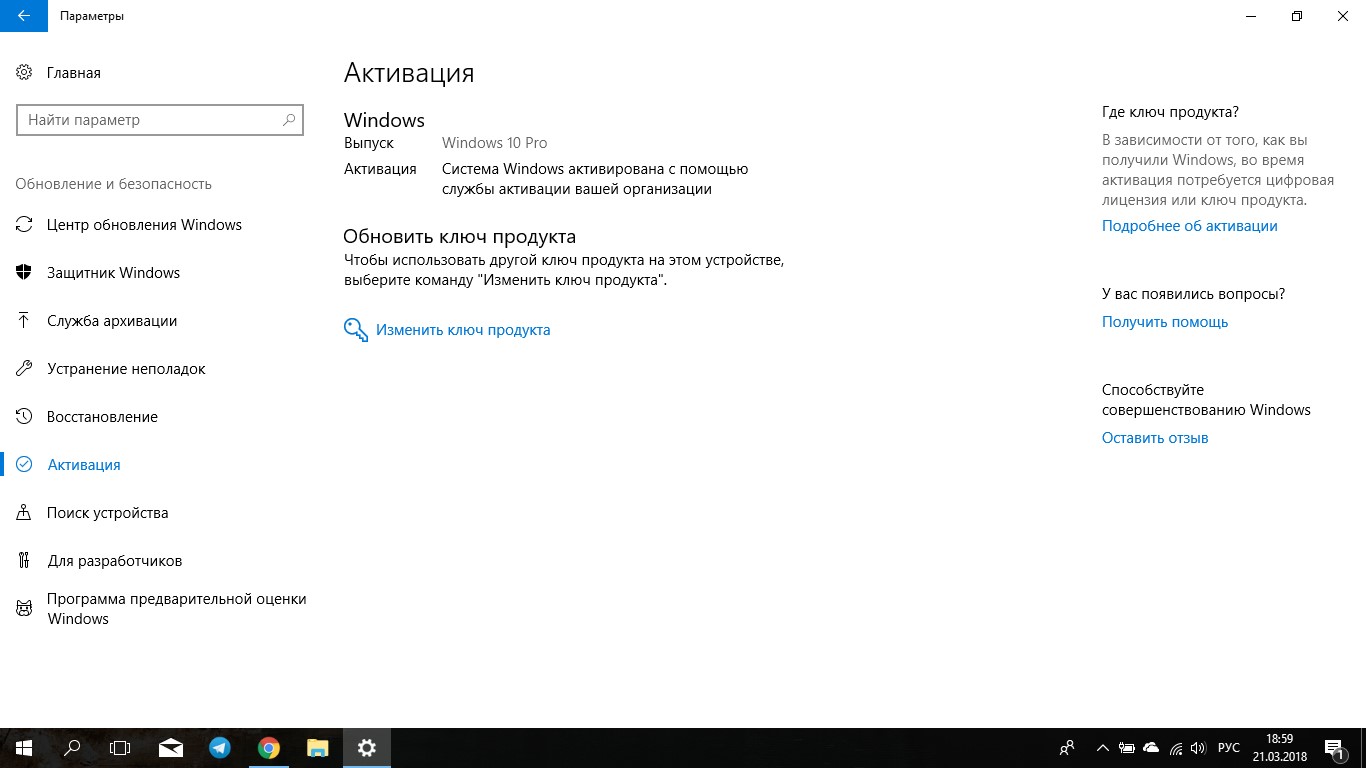The width and height of the screenshot is (1366, 768).
Task: Open Telegram from the taskbar
Action: (x=219, y=748)
